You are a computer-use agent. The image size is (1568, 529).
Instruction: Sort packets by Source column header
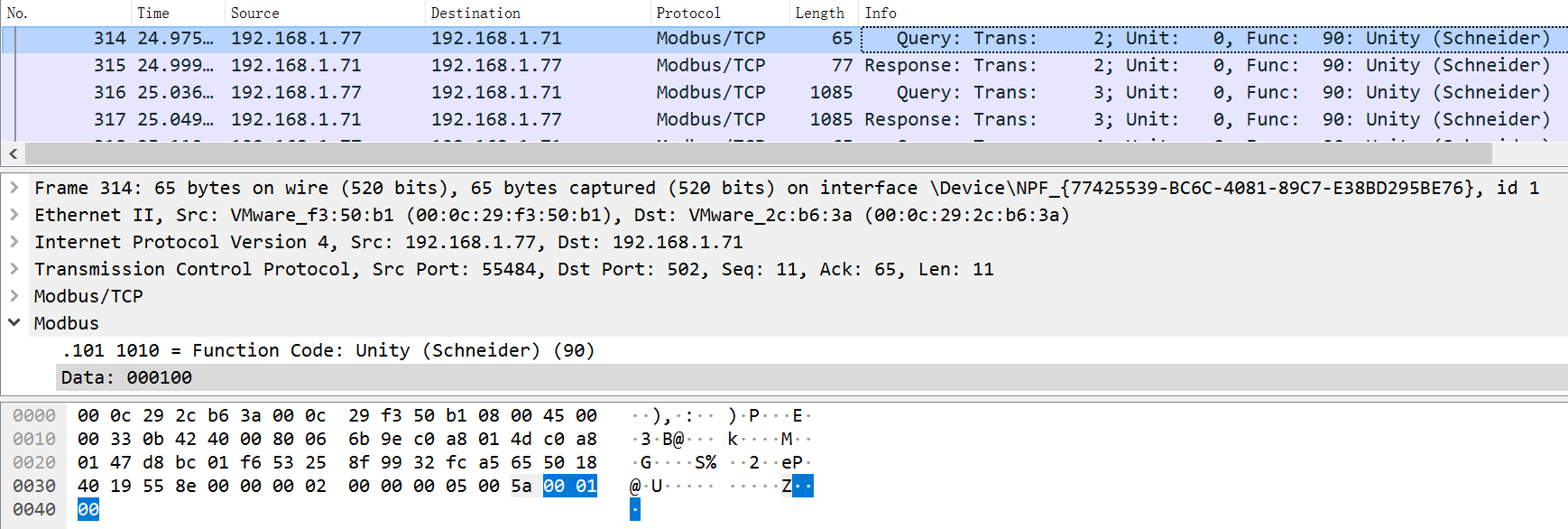[x=254, y=13]
